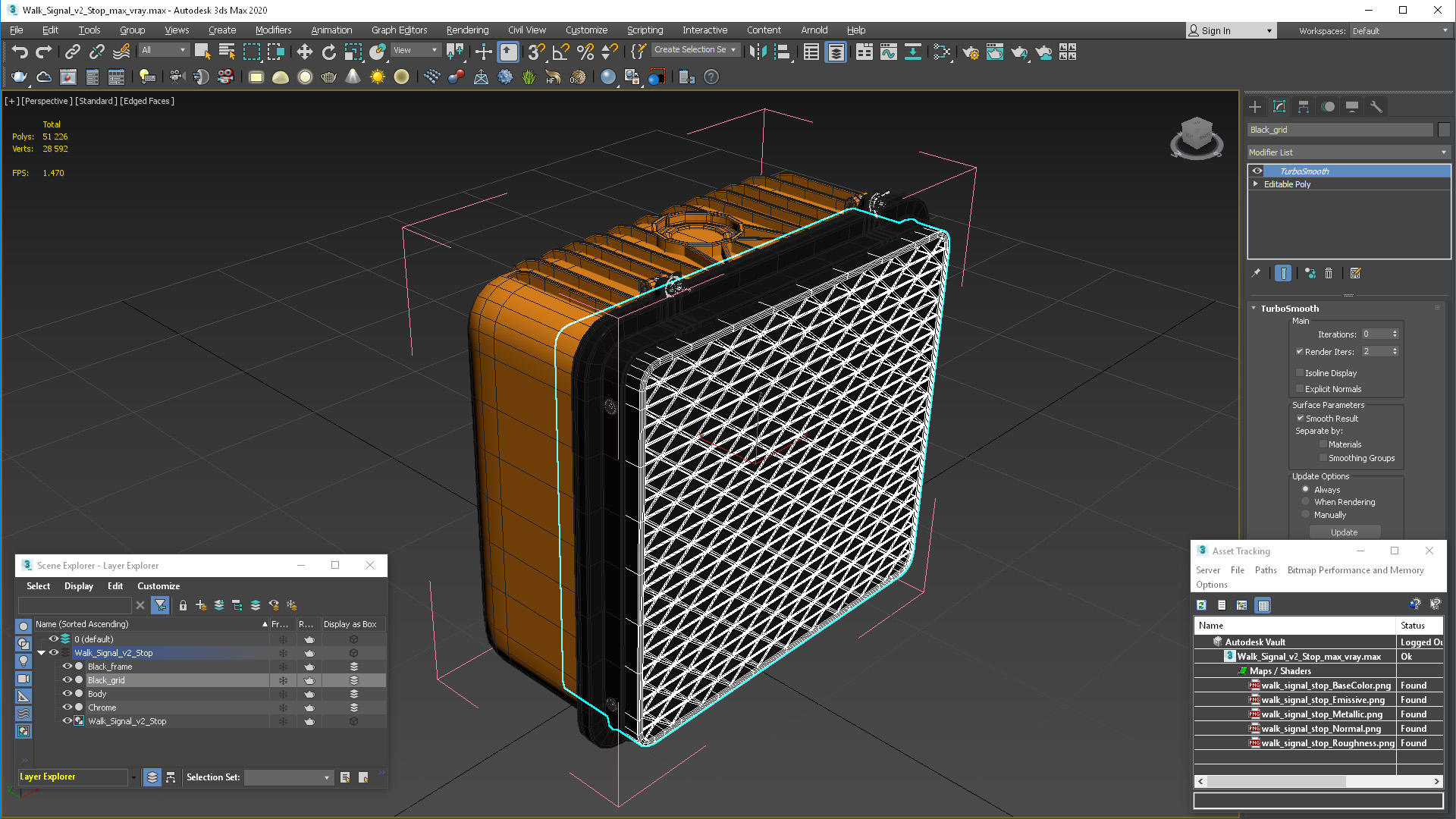The image size is (1456, 819).
Task: Open the Paths menu in Asset Tracking
Action: click(1265, 570)
